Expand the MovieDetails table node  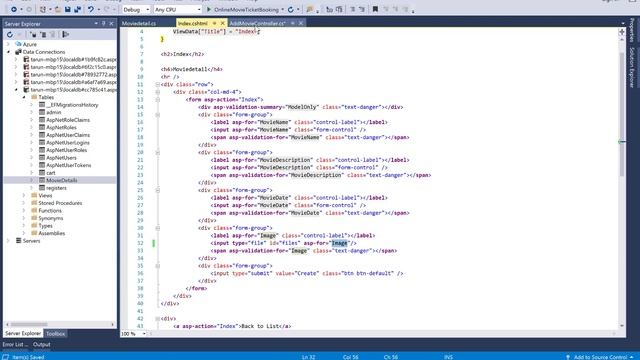click(31, 180)
